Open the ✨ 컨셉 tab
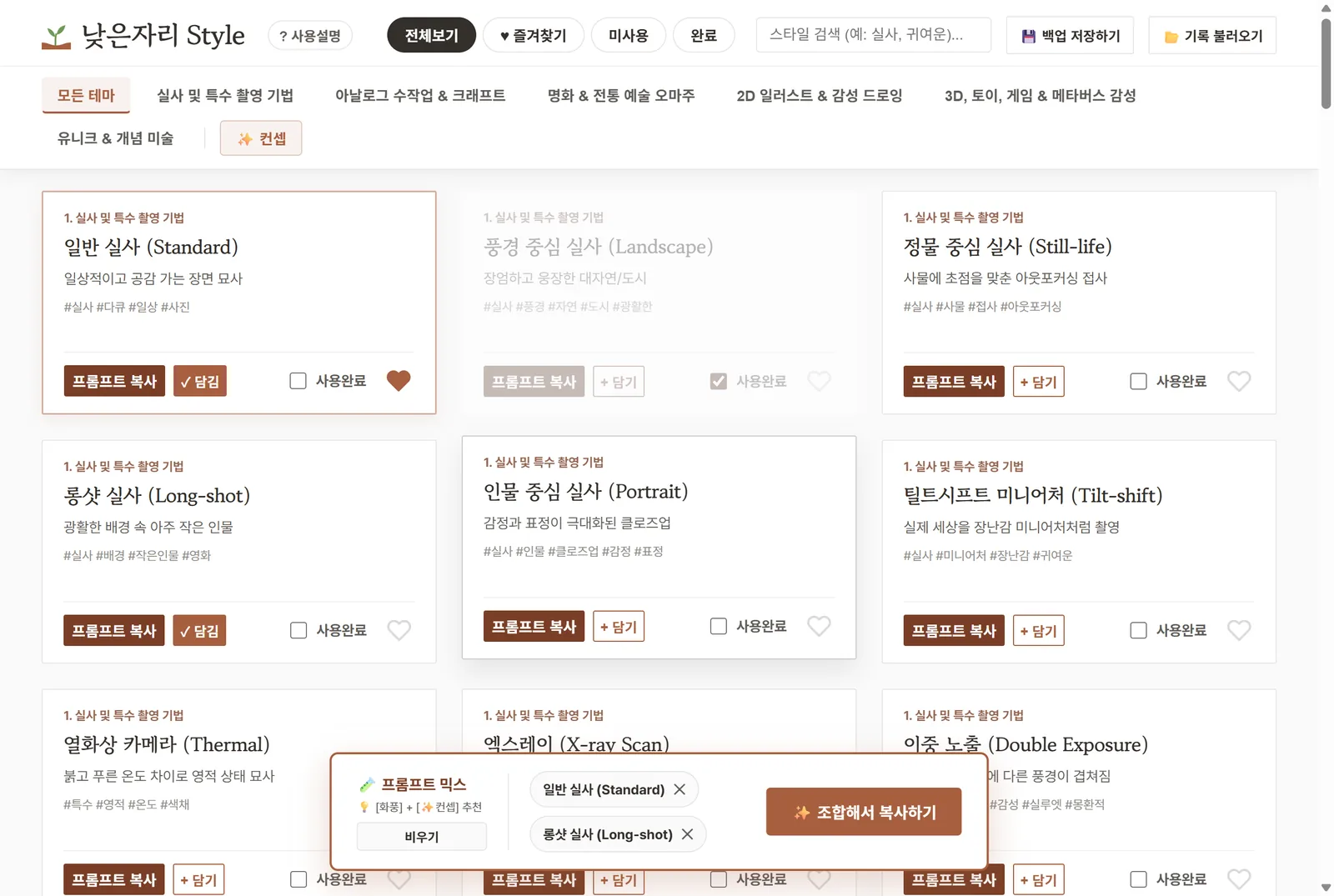 [x=261, y=138]
